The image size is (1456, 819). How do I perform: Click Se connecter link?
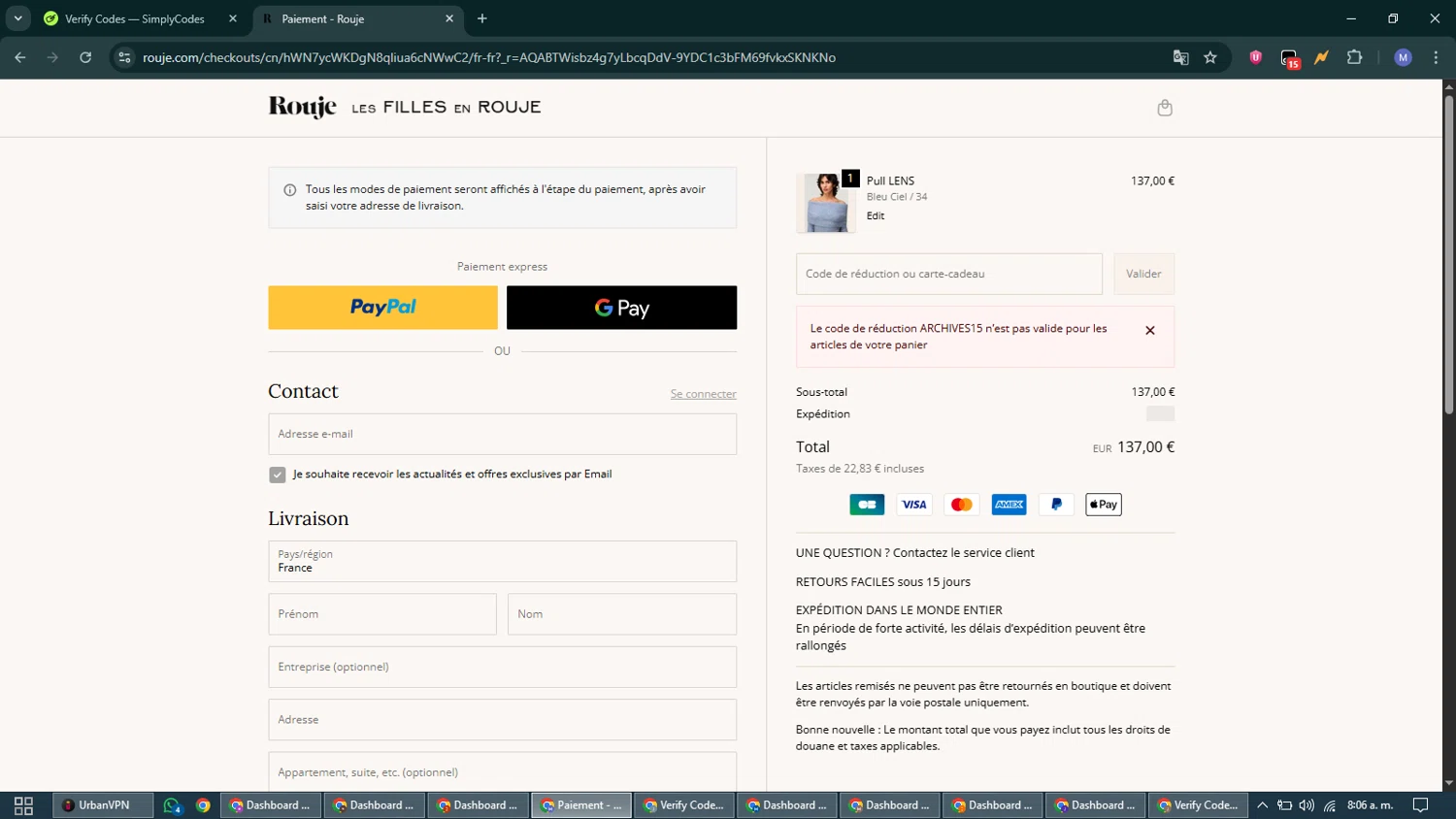coord(703,394)
